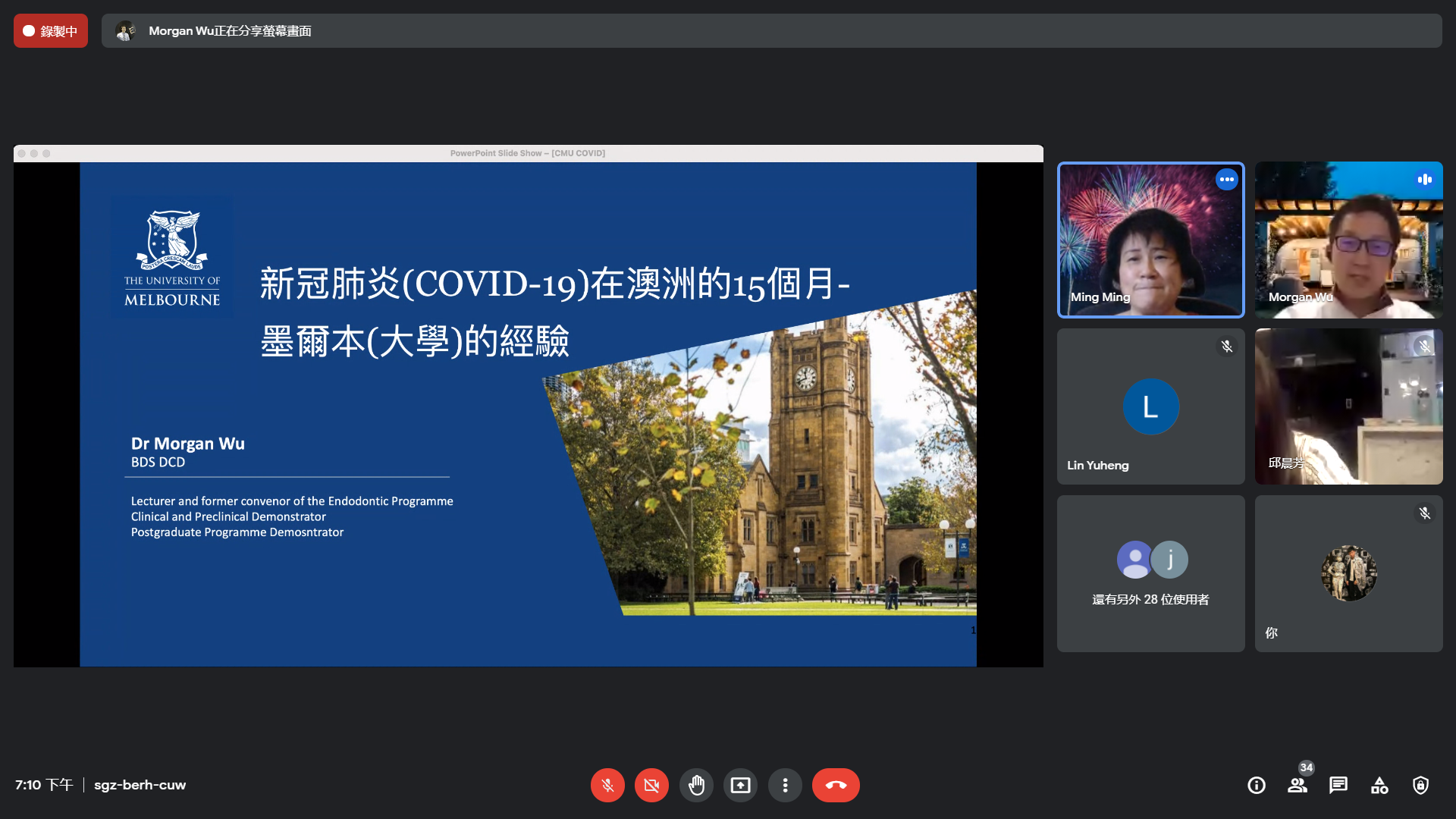Click the shared PowerPoint slide presentation

[528, 414]
